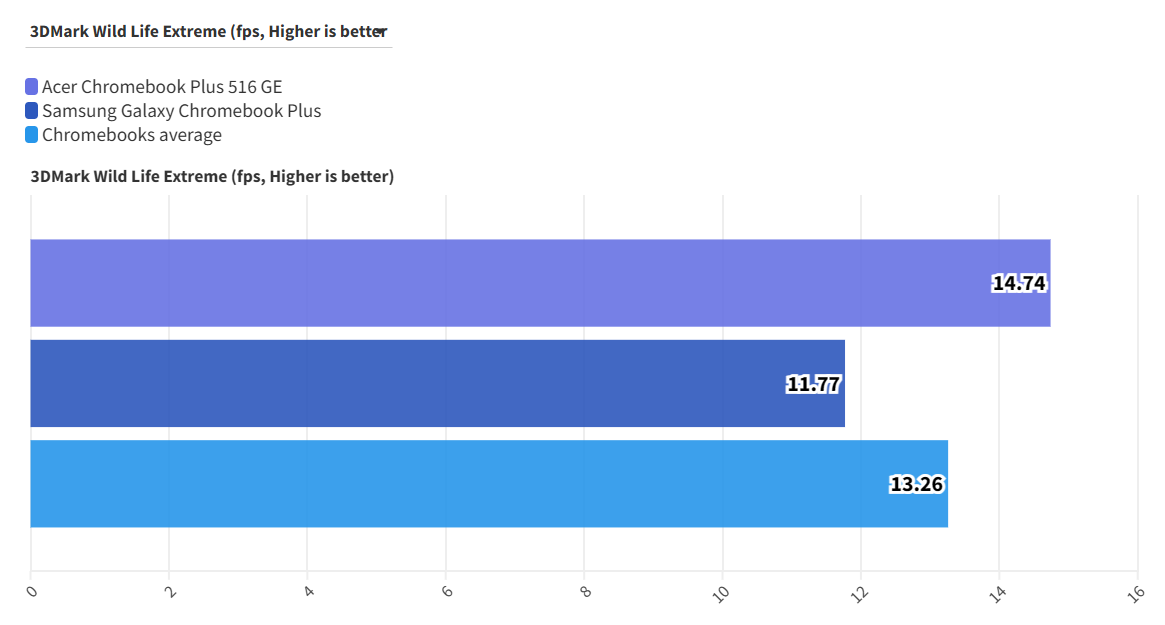Click the Samsung Galaxy Chromebook Plus legend label
The image size is (1165, 625).
coord(181,111)
